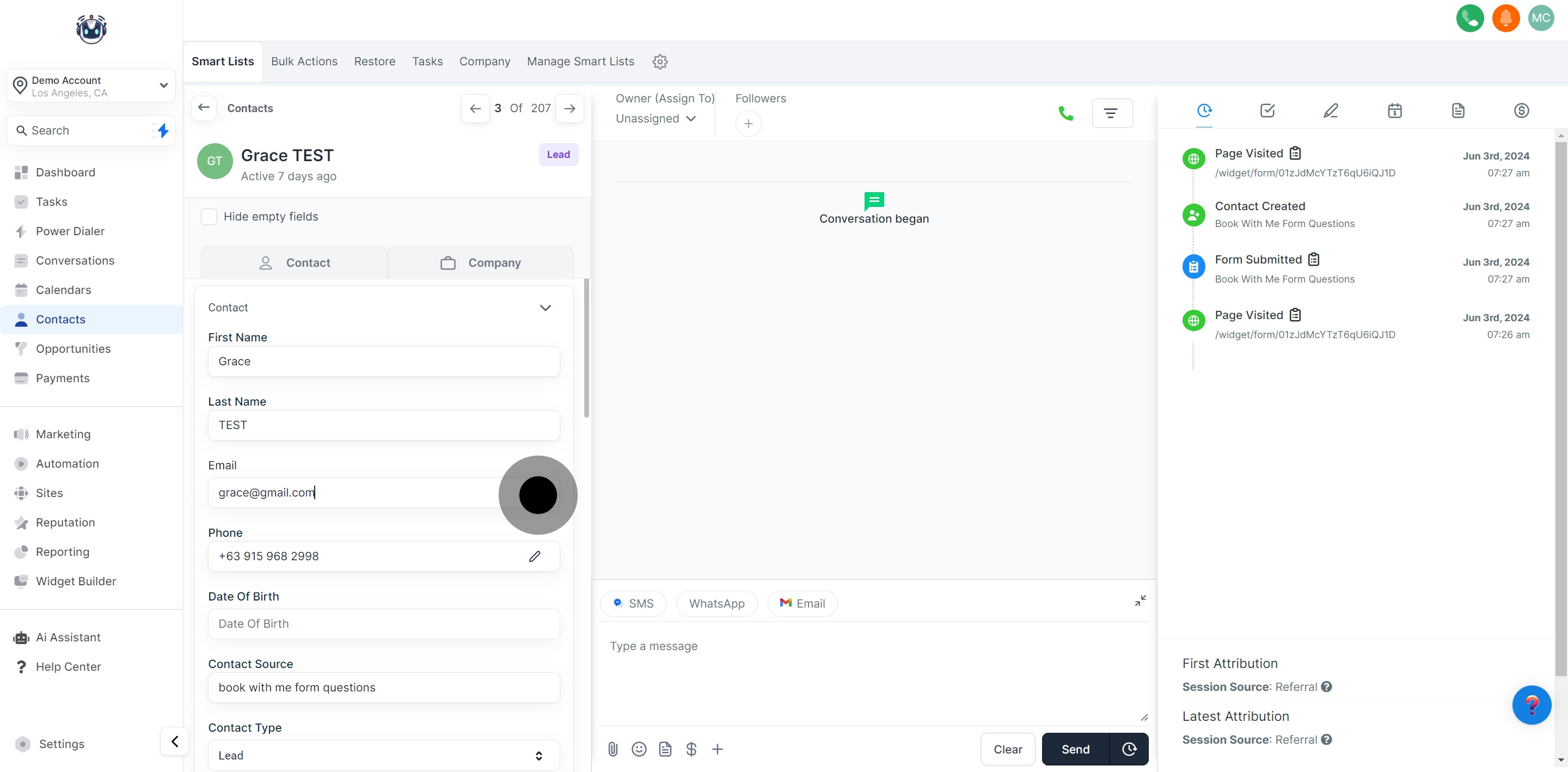Open the appointments calendar icon in right panel
The height and width of the screenshot is (772, 1568).
(1394, 111)
